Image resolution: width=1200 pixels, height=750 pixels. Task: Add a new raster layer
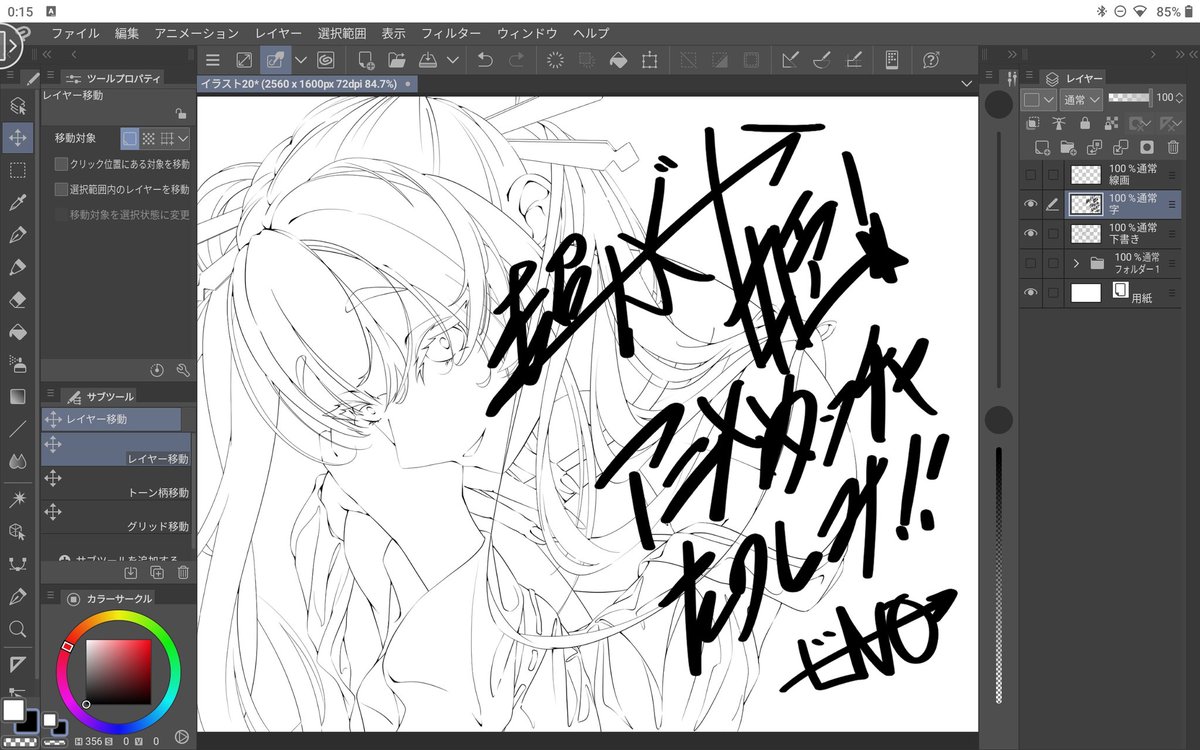click(x=1042, y=147)
